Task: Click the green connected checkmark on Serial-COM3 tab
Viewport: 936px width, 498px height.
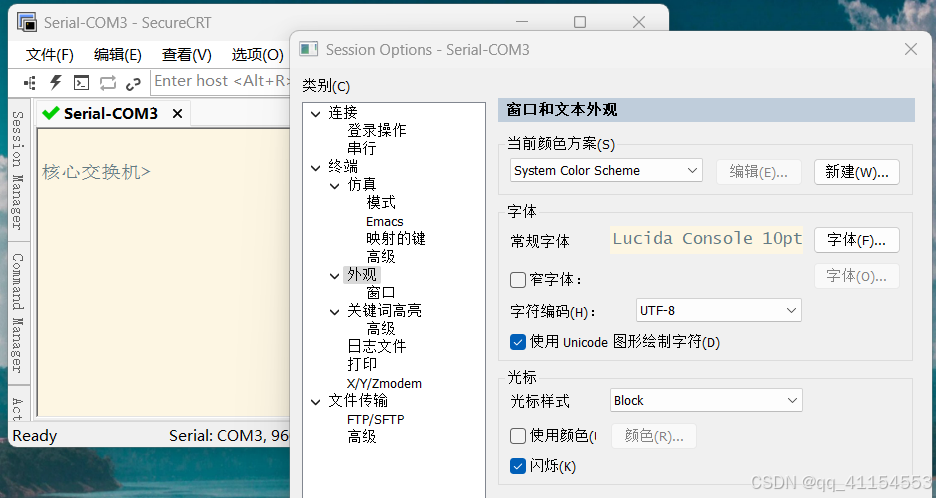Action: (51, 113)
